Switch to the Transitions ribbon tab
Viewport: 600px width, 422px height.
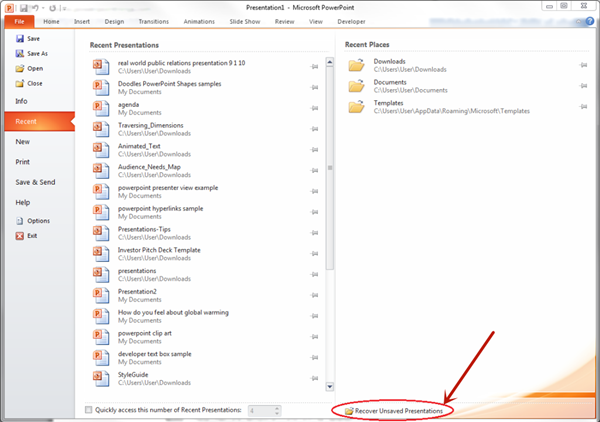[x=153, y=22]
